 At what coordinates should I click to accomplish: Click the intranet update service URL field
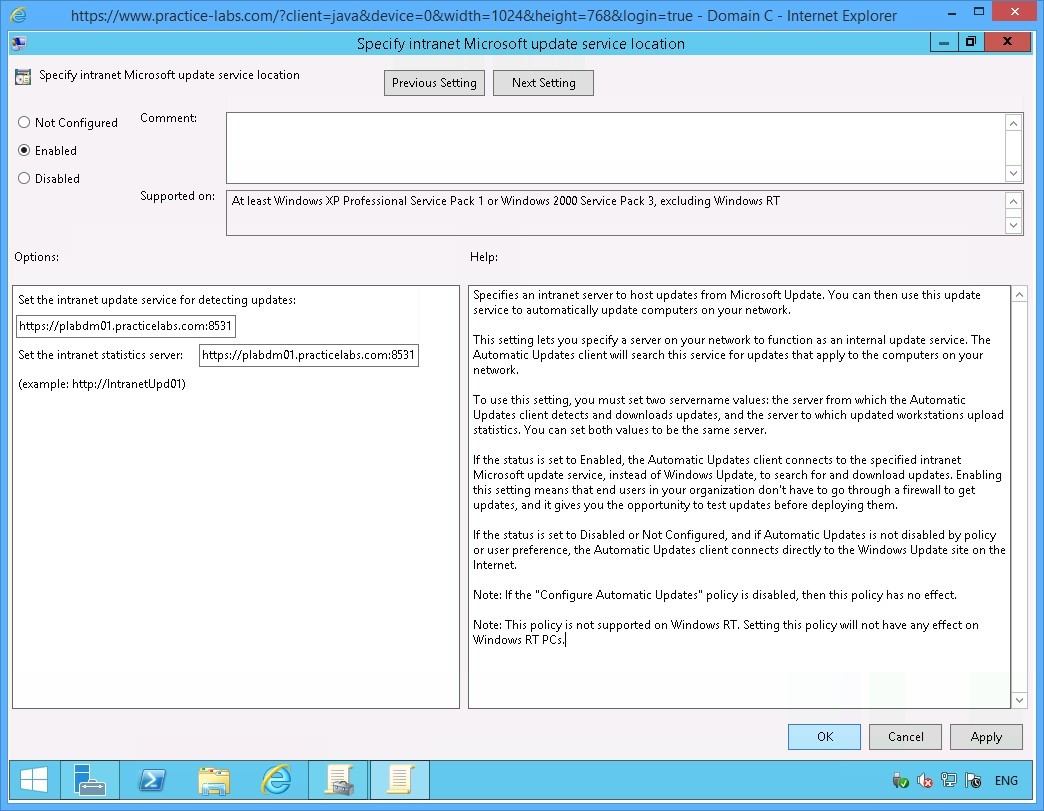126,326
